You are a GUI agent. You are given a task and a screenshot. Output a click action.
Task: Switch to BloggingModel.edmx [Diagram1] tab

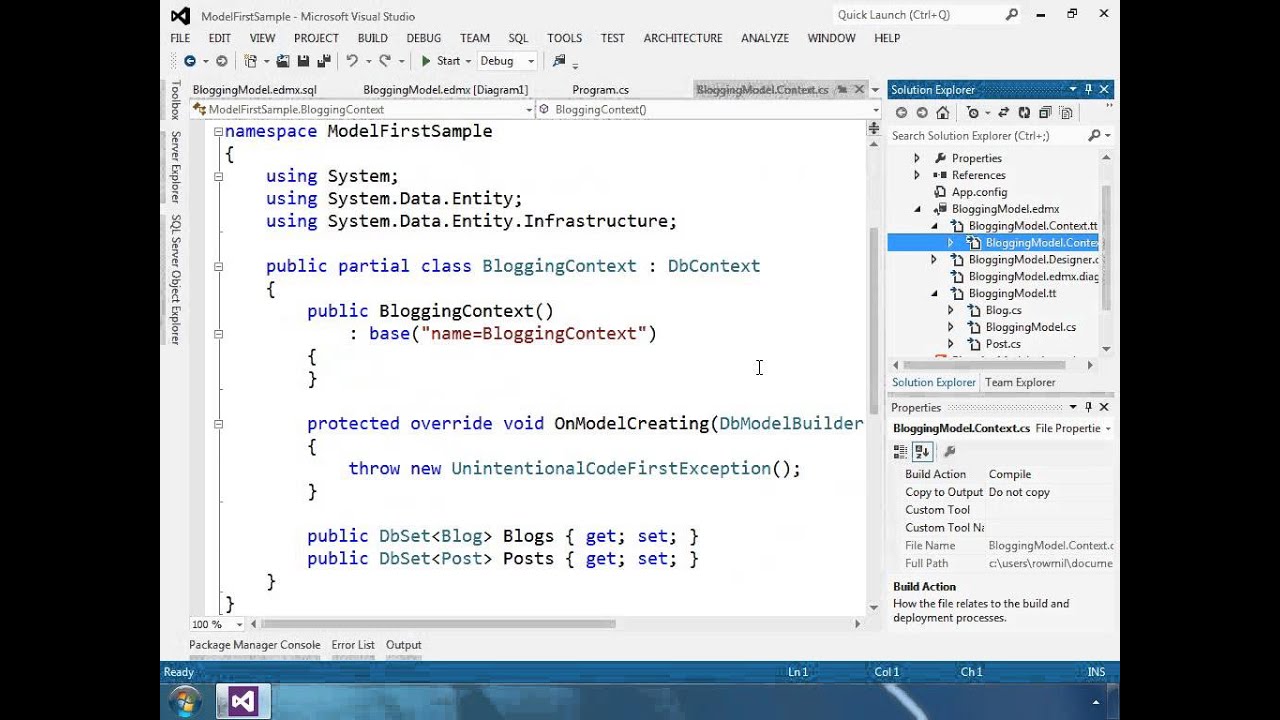click(x=445, y=90)
